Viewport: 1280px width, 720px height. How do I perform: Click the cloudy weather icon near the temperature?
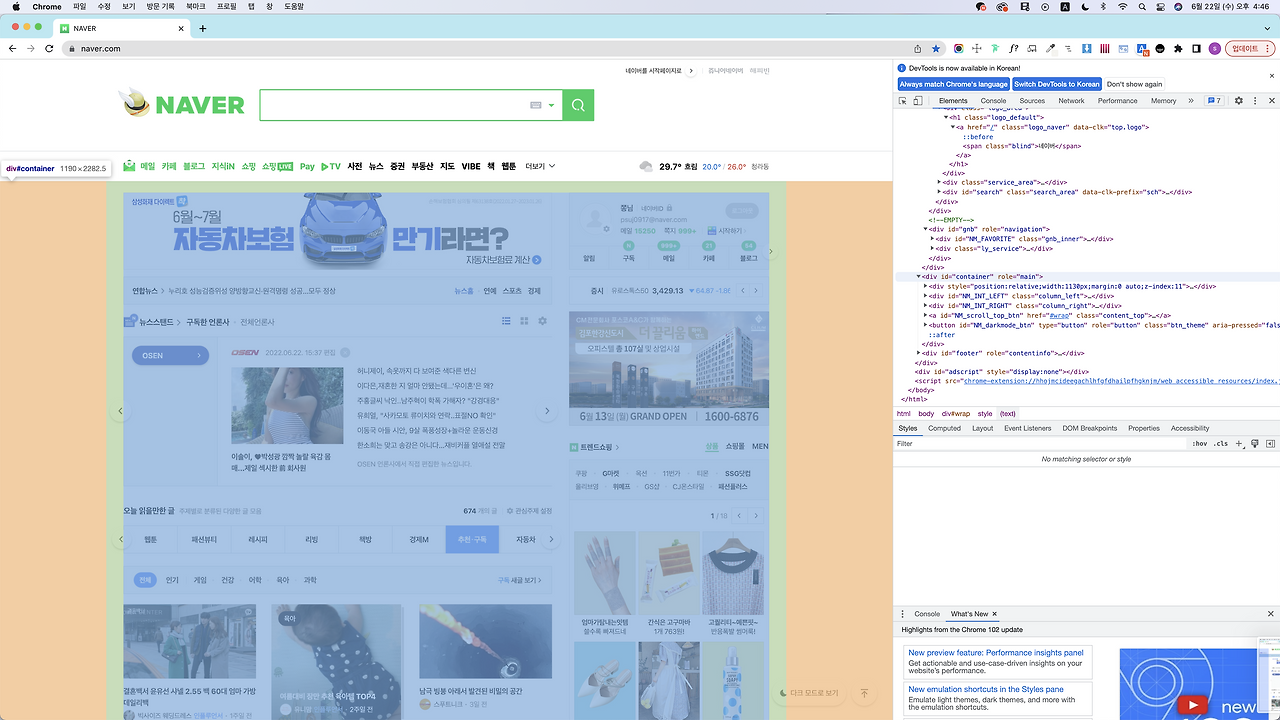[x=646, y=167]
